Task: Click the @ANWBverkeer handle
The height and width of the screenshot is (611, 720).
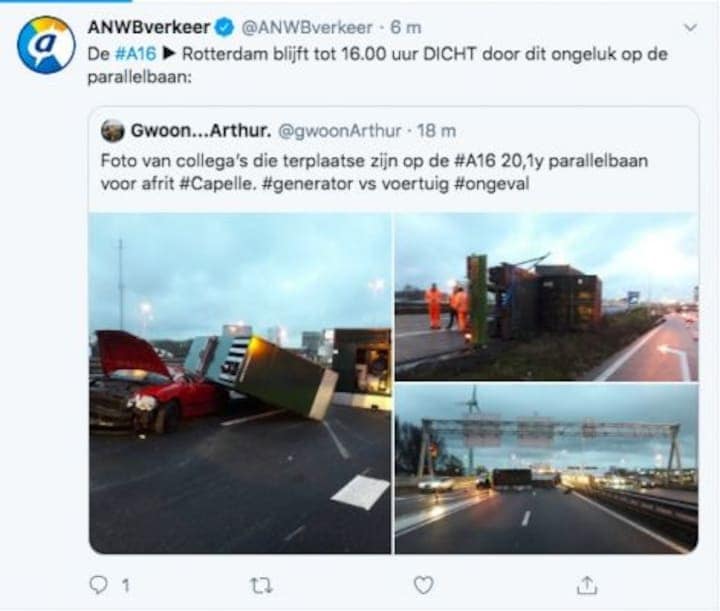Action: 307,28
